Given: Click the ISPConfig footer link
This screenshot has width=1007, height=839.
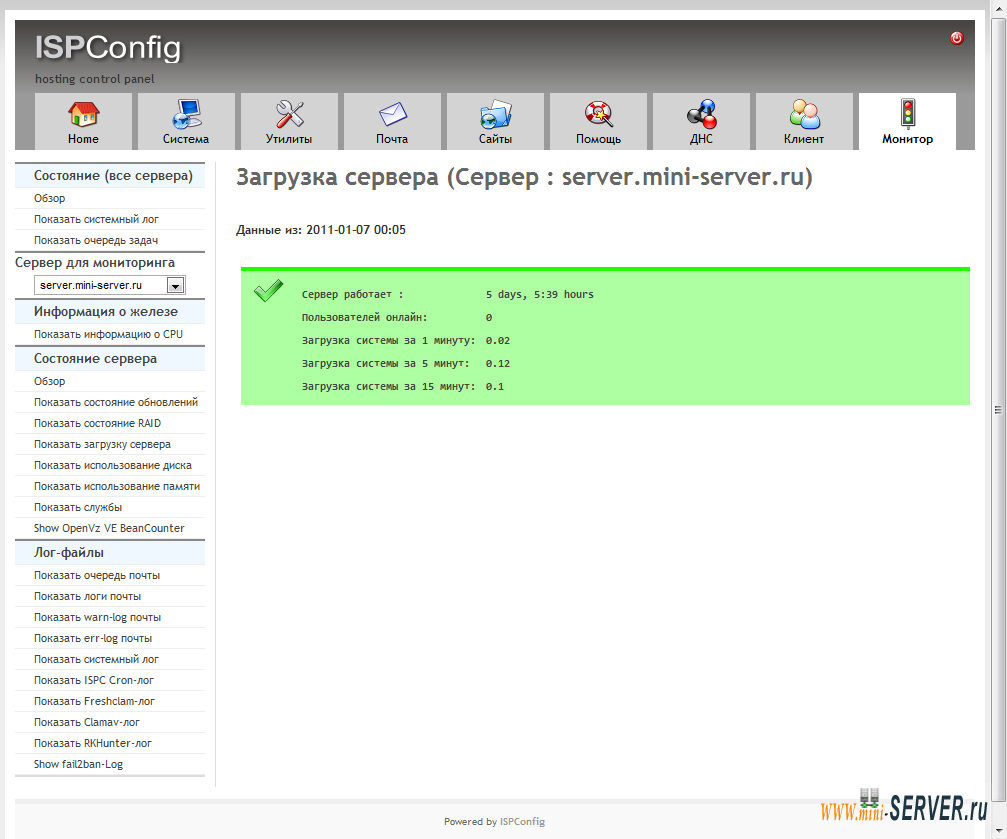Looking at the screenshot, I should pos(522,822).
